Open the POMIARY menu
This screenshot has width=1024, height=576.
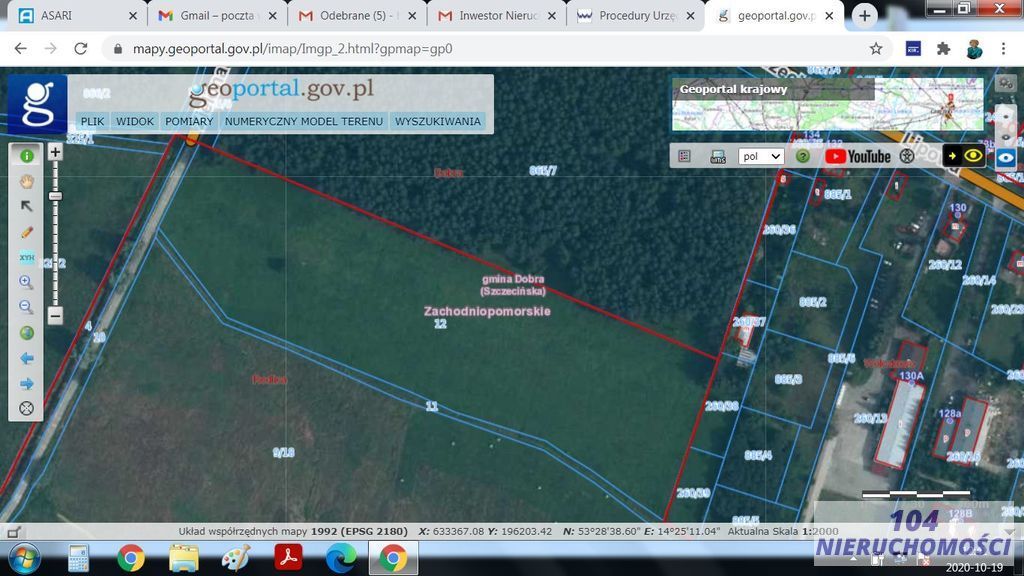[189, 121]
